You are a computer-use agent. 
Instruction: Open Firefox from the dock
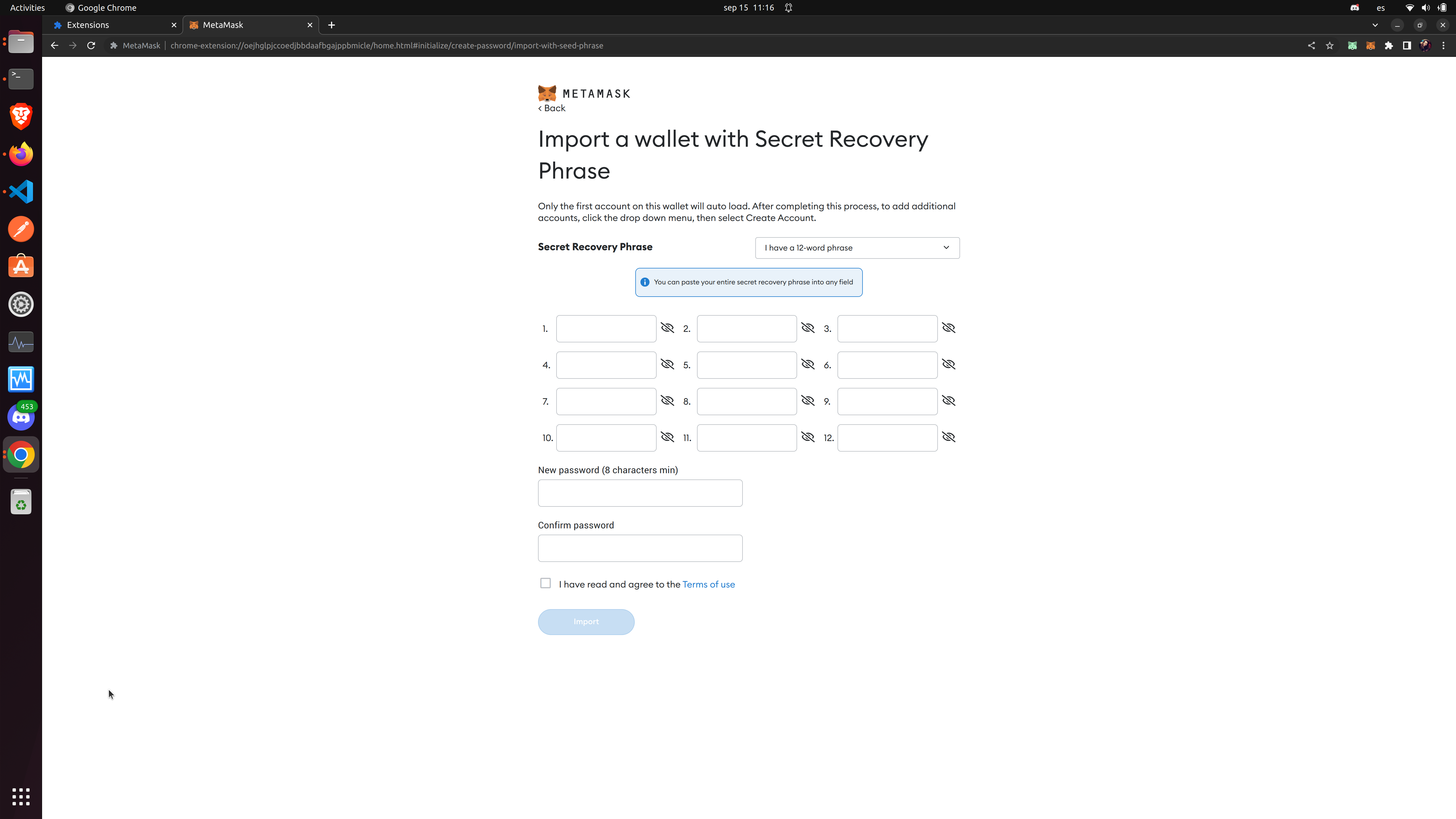coord(20,154)
